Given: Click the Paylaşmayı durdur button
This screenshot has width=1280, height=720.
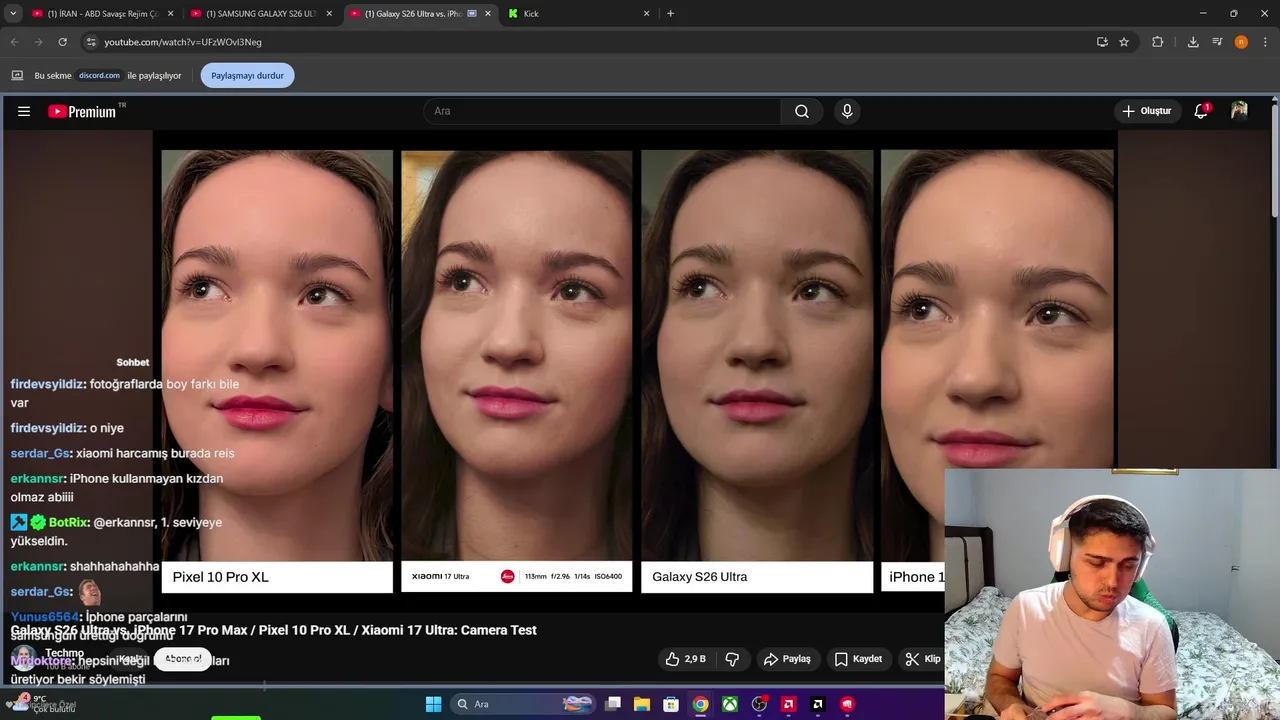Looking at the screenshot, I should click(247, 75).
